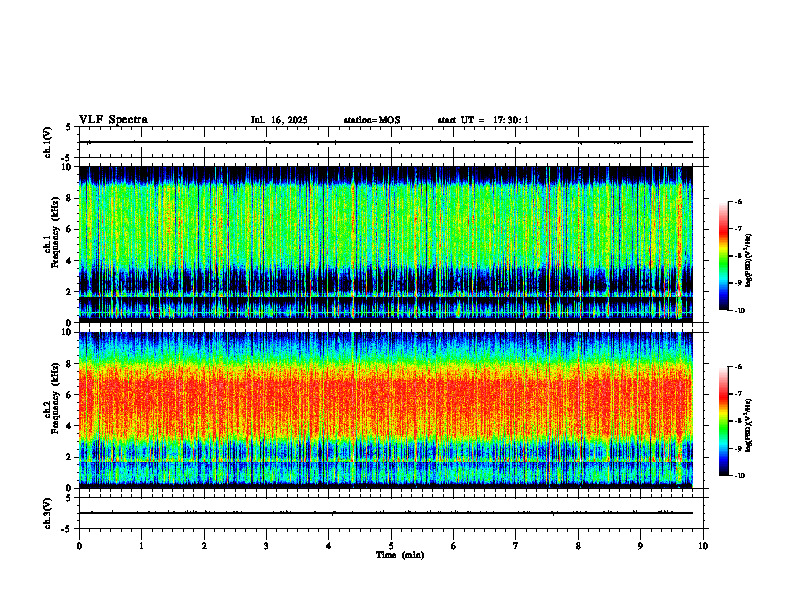Click the ch.1 spectrogram color bar
The height and width of the screenshot is (612, 792).
[x=723, y=256]
